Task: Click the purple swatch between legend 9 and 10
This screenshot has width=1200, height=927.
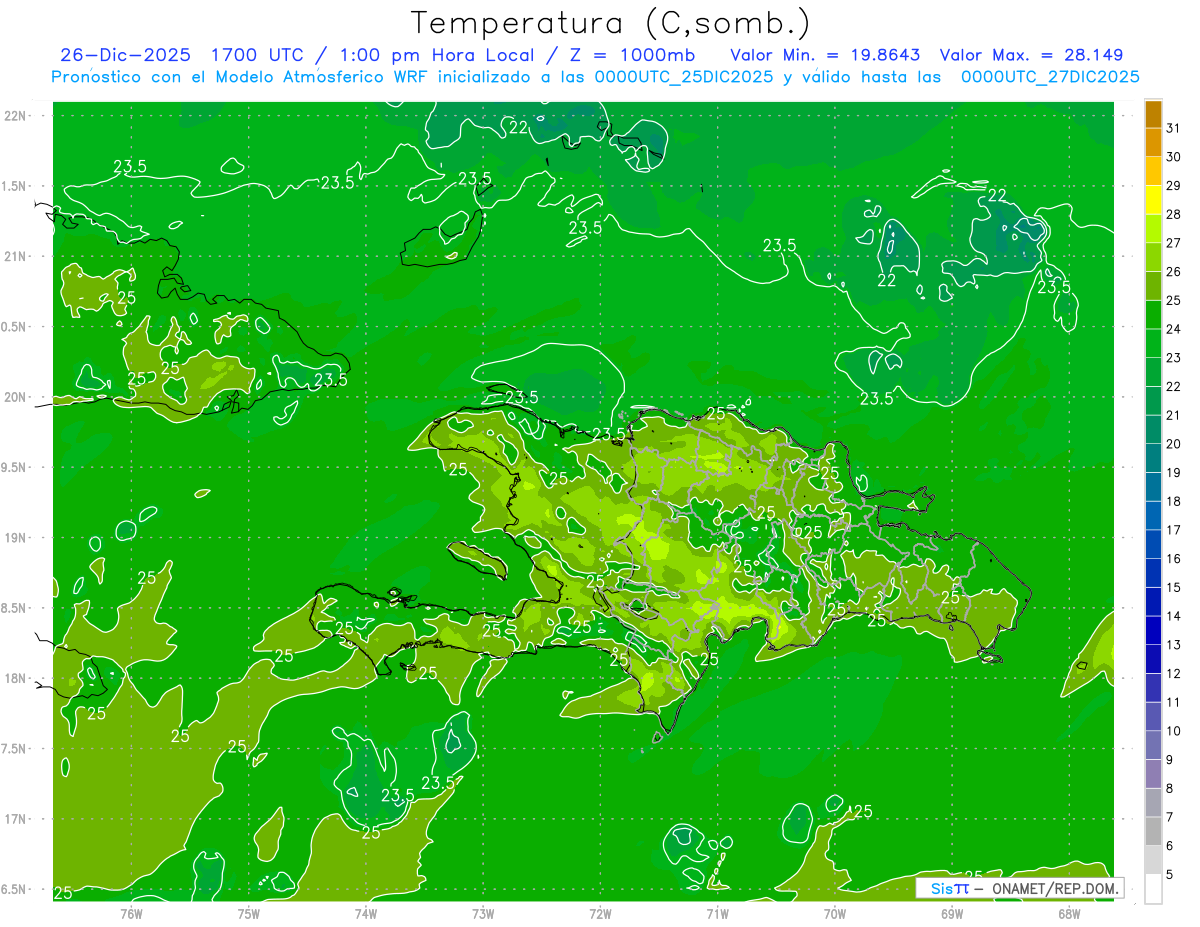Action: click(x=1153, y=745)
